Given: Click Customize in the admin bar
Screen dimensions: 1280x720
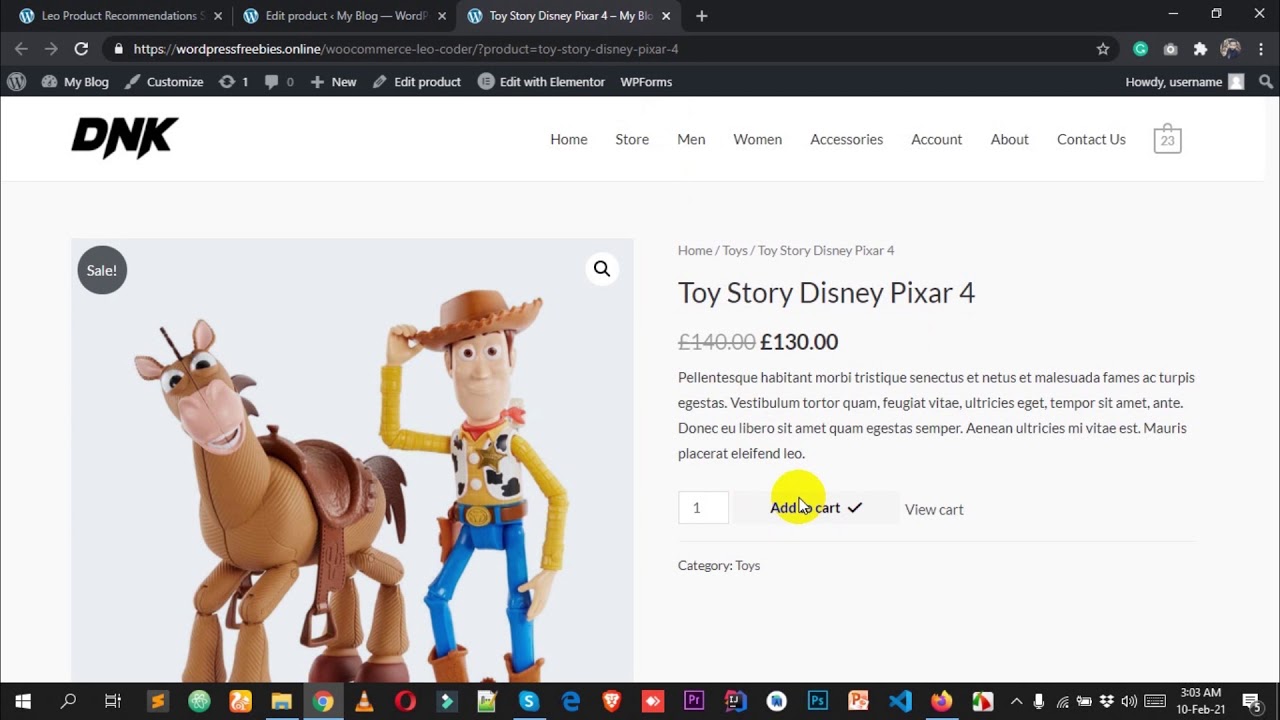Looking at the screenshot, I should 164,82.
